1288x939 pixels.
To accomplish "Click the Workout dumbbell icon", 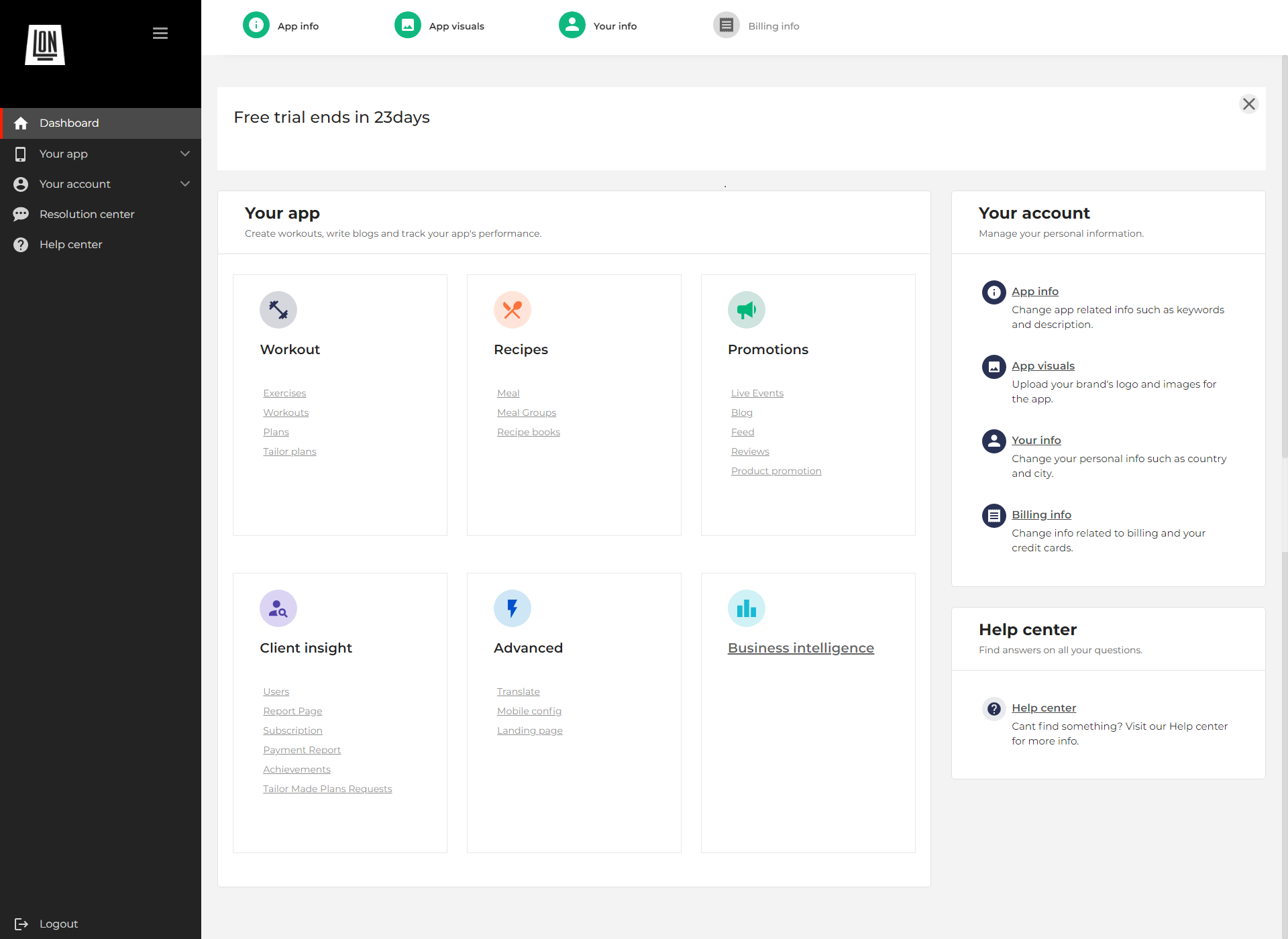I will [278, 309].
